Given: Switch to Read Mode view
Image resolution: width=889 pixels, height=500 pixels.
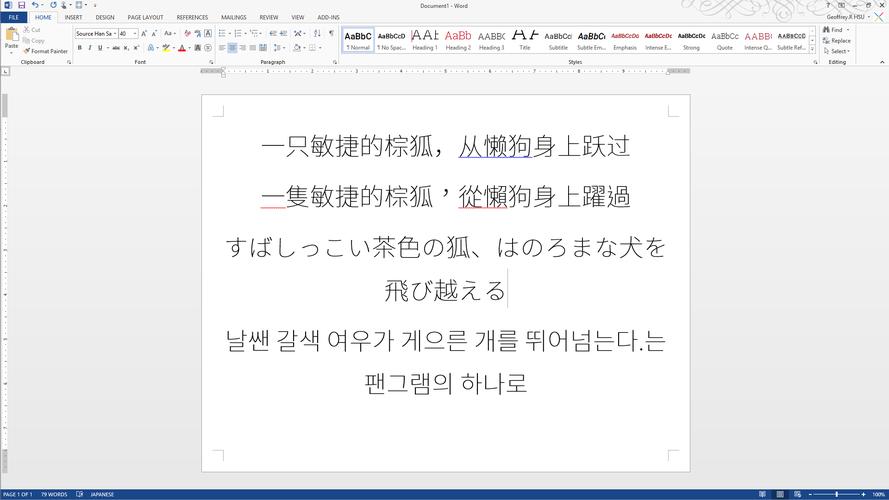Looking at the screenshot, I should coord(762,494).
